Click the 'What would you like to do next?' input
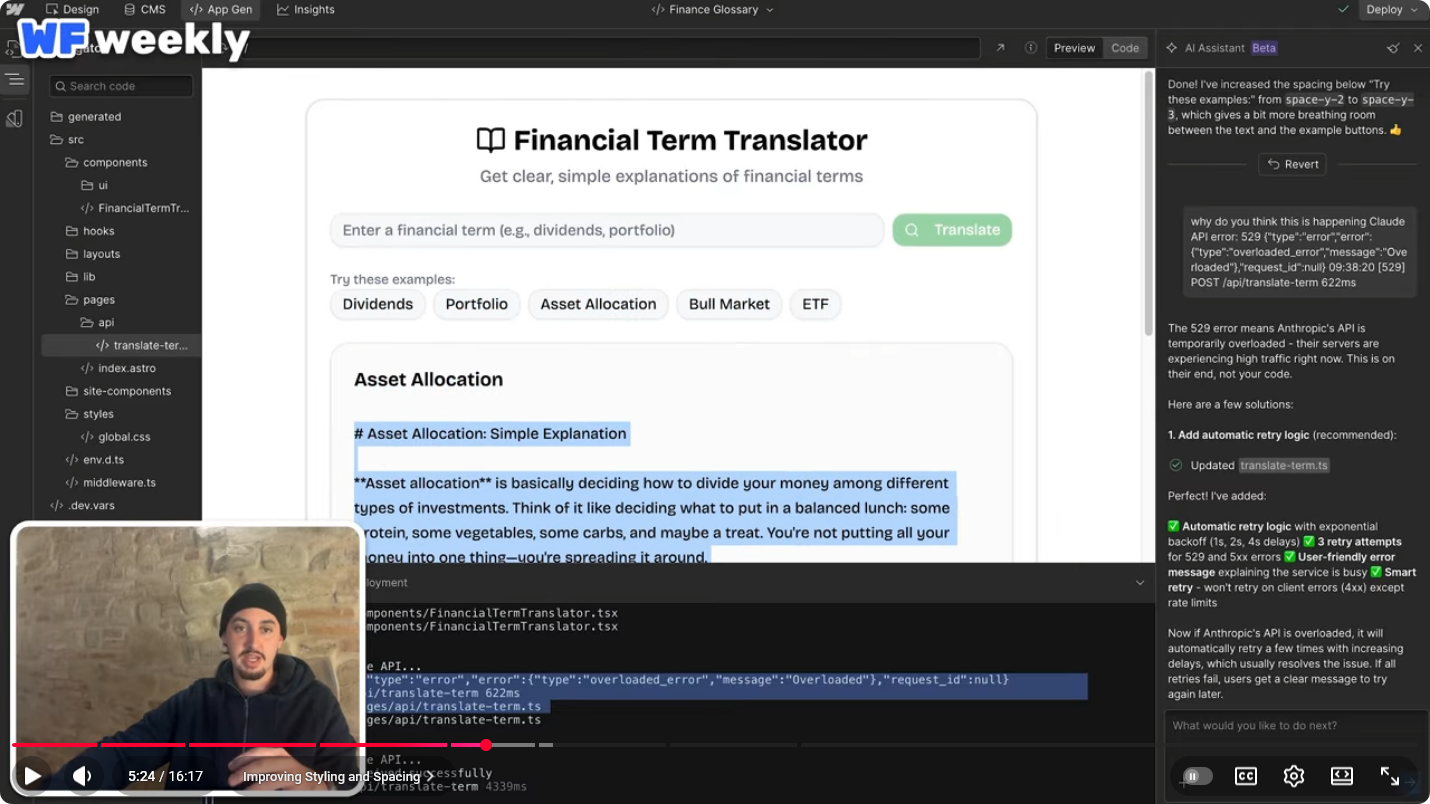 pos(1295,726)
